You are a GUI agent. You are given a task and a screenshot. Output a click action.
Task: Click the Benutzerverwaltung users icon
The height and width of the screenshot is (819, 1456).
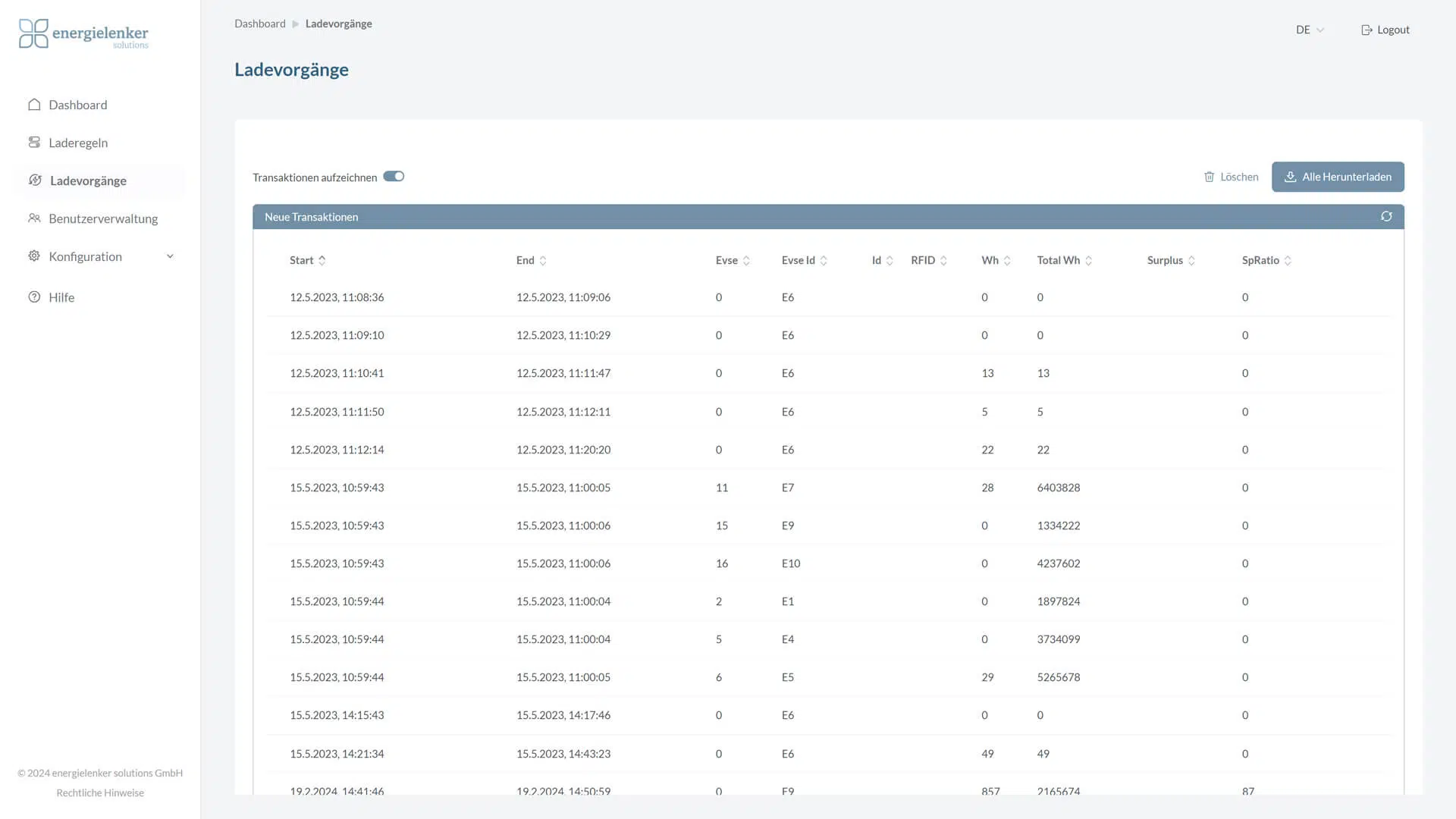[34, 218]
